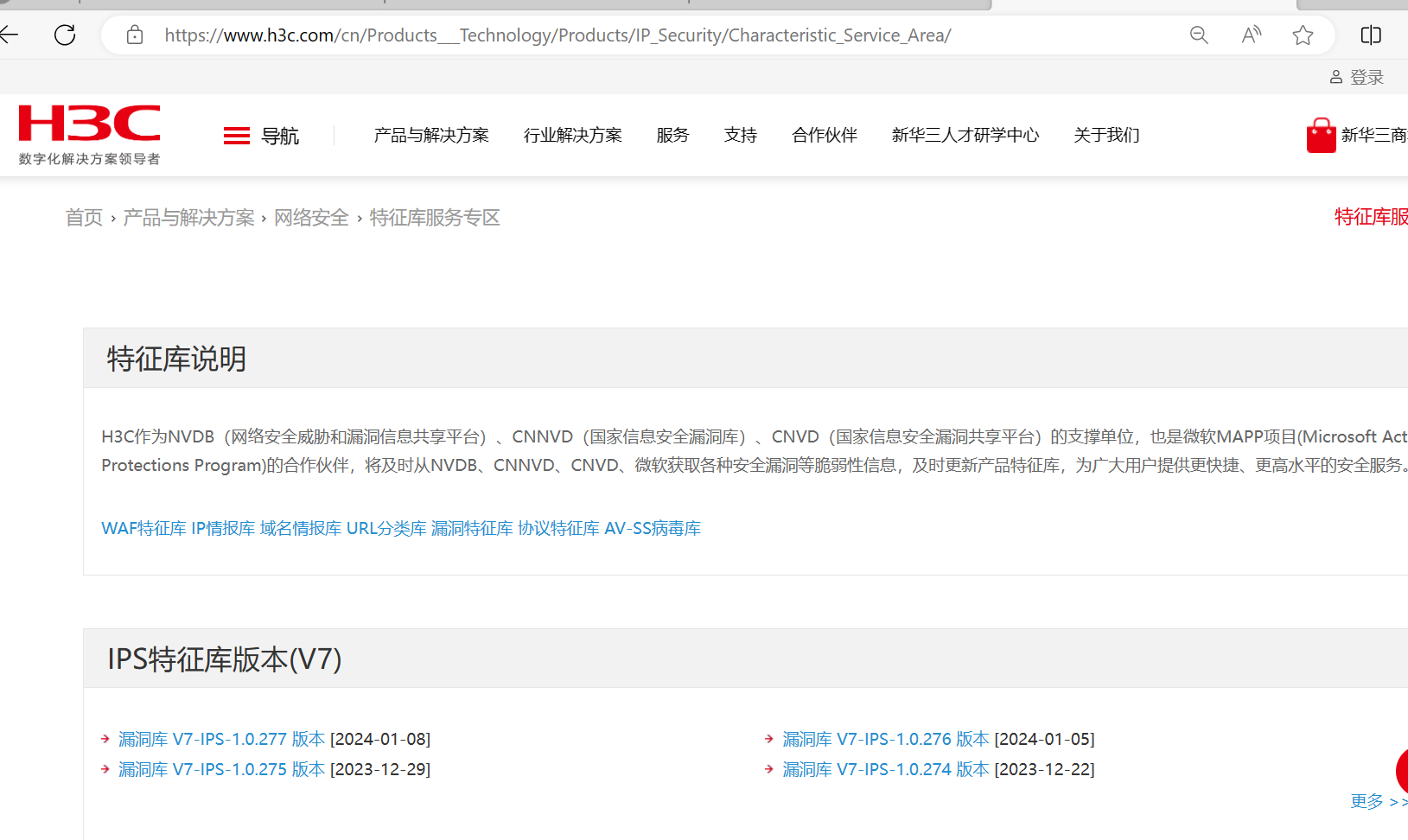Click the 更多 >> more link
The height and width of the screenshot is (840, 1408).
click(1379, 801)
